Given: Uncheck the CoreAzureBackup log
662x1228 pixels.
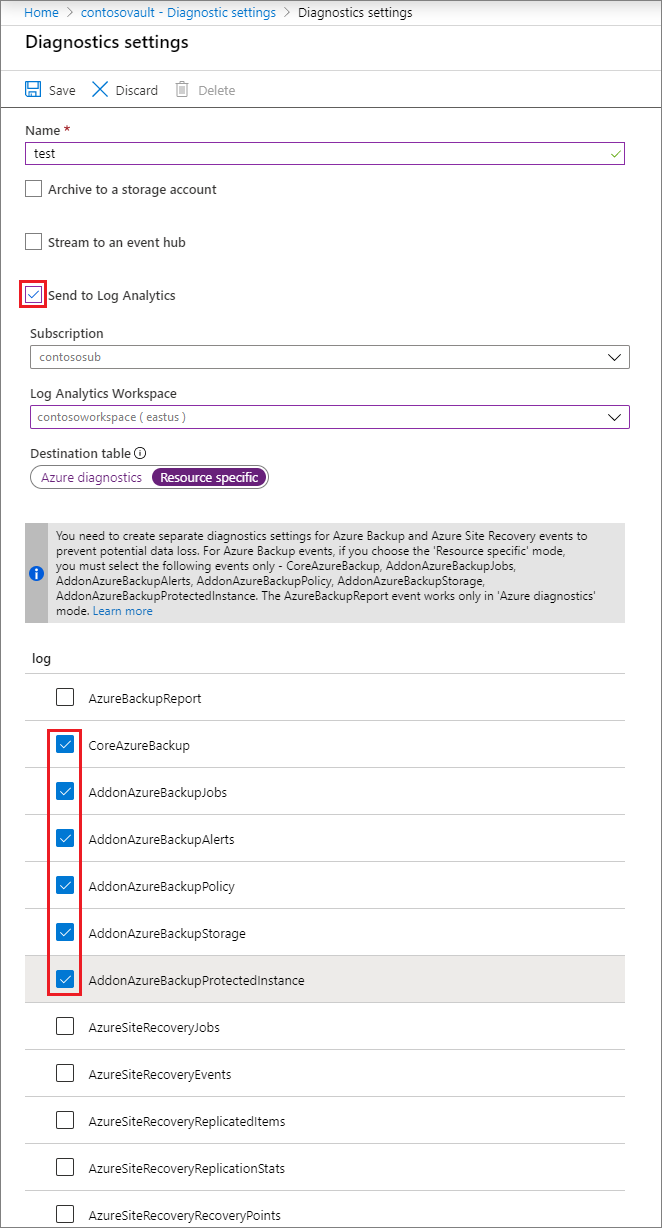Looking at the screenshot, I should (x=65, y=745).
